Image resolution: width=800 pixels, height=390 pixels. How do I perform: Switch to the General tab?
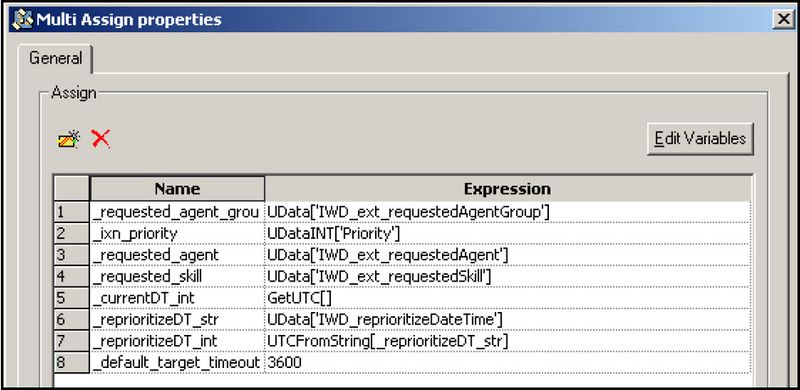(x=55, y=58)
